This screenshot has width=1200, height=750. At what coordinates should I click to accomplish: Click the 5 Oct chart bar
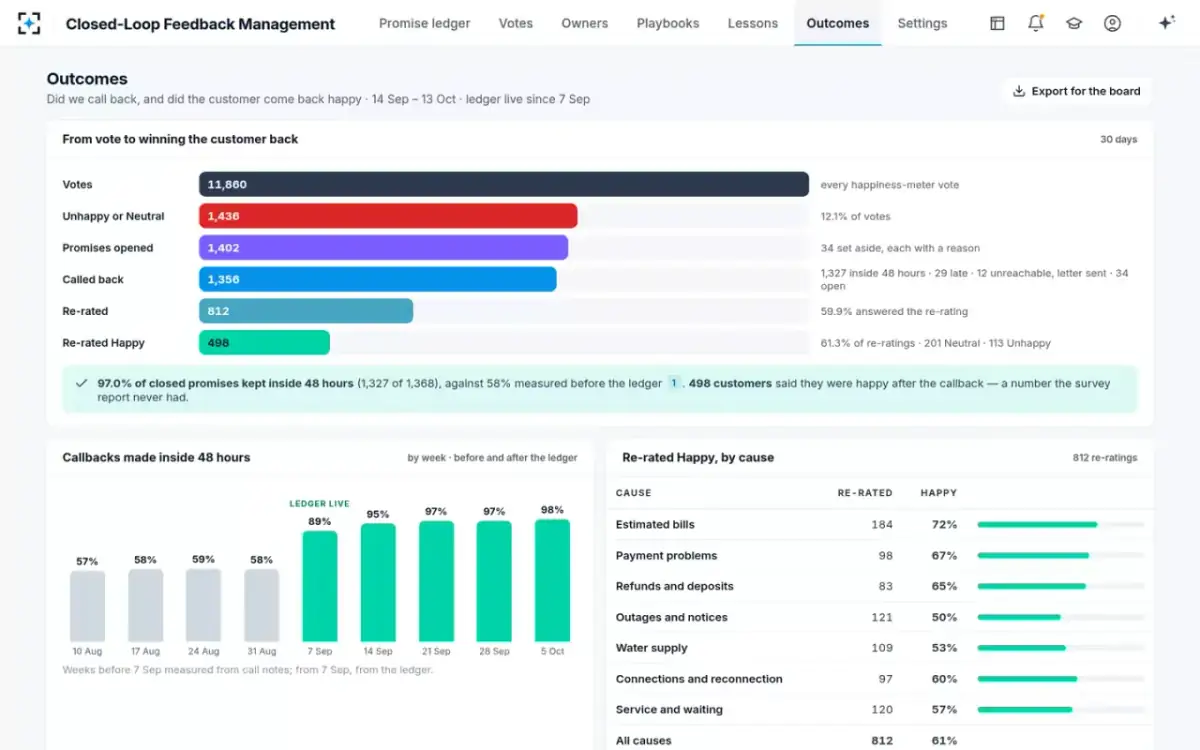552,580
